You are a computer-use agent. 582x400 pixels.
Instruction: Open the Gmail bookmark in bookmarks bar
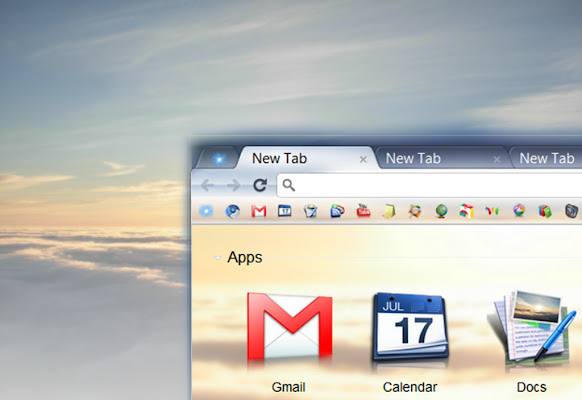[259, 211]
